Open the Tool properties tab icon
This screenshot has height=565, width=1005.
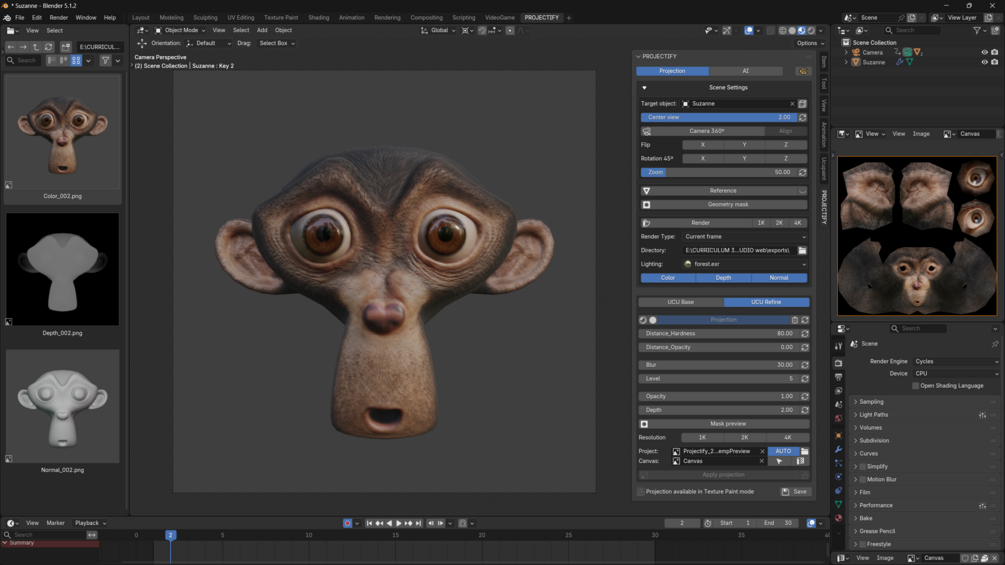(x=838, y=346)
